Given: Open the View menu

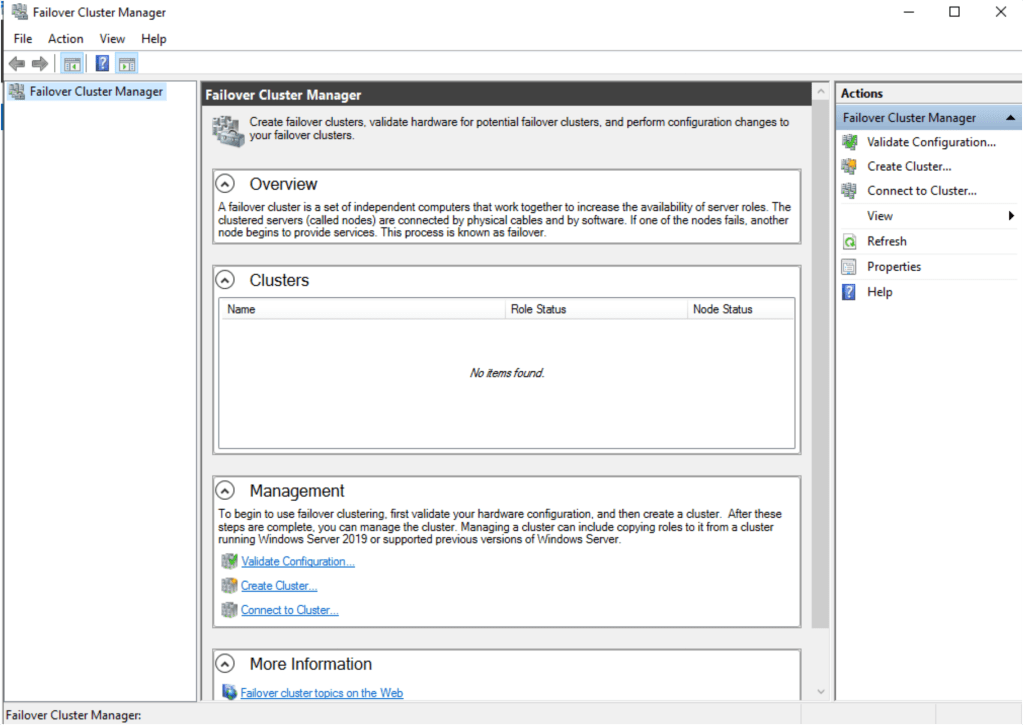Looking at the screenshot, I should [111, 38].
